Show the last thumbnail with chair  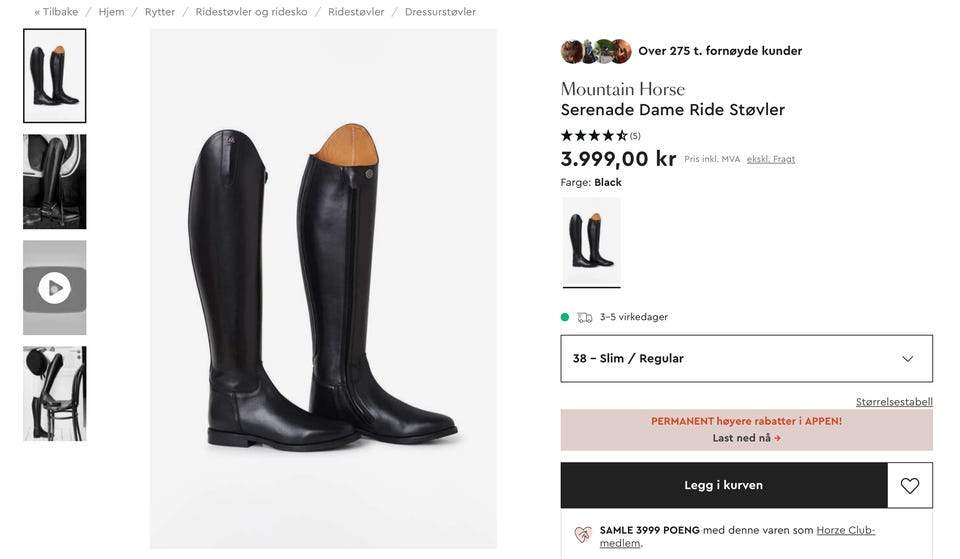(x=55, y=394)
